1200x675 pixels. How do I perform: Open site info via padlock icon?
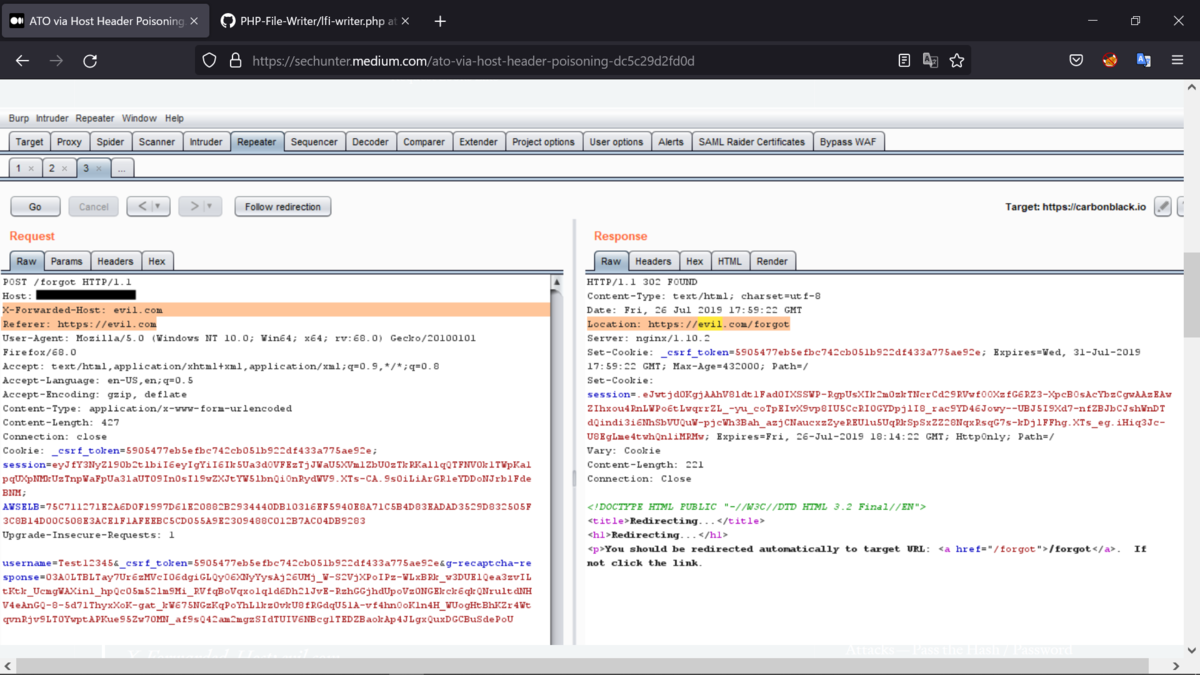pos(235,60)
